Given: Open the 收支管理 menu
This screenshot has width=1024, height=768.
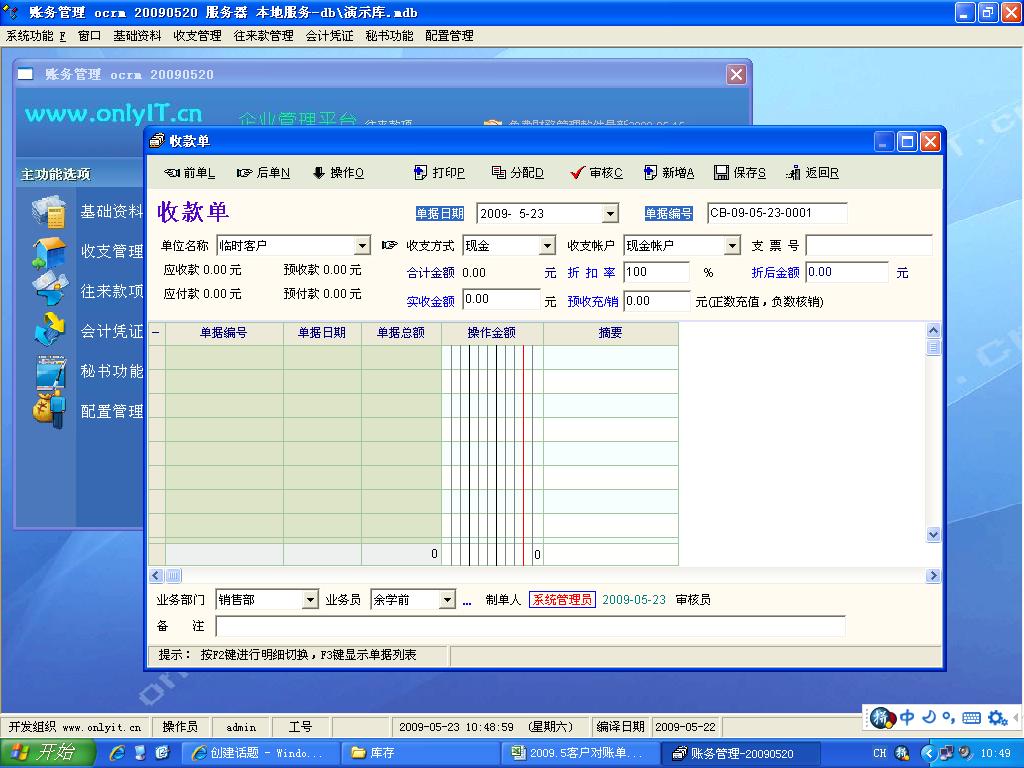Looking at the screenshot, I should tap(197, 36).
